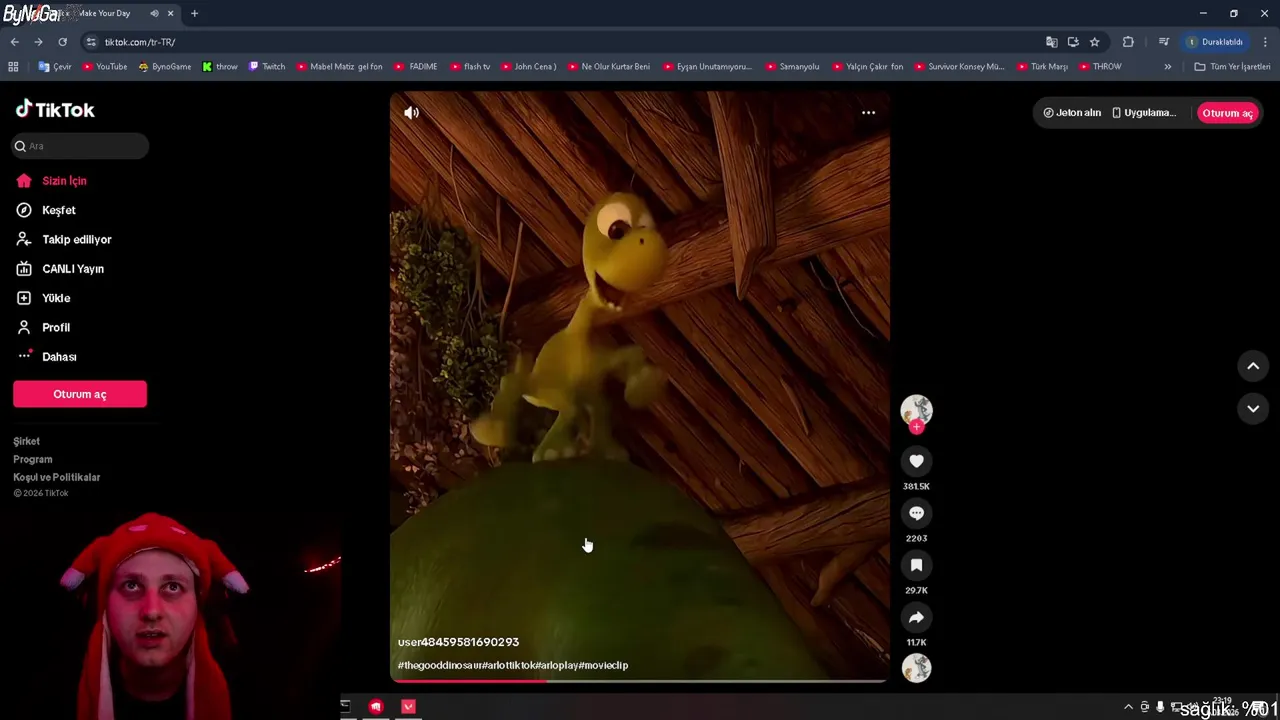
Task: Bookmark this page with the star icon
Action: (x=1095, y=42)
